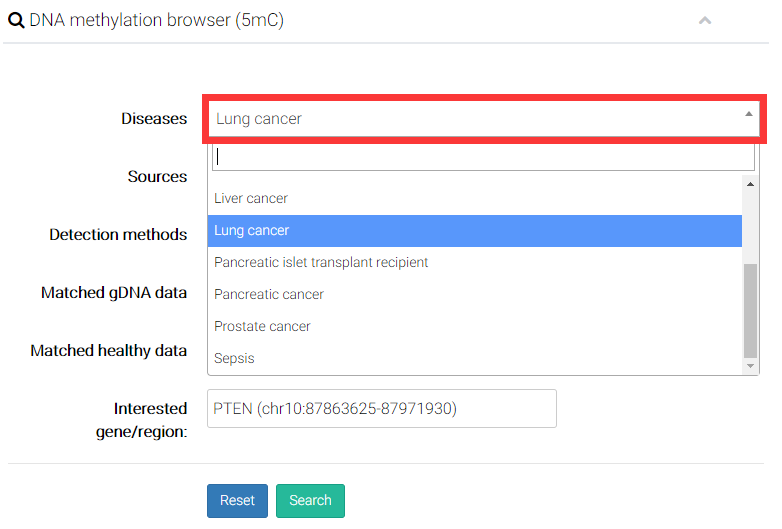The width and height of the screenshot is (782, 529).
Task: Click the list scrollbar up arrow
Action: (751, 183)
